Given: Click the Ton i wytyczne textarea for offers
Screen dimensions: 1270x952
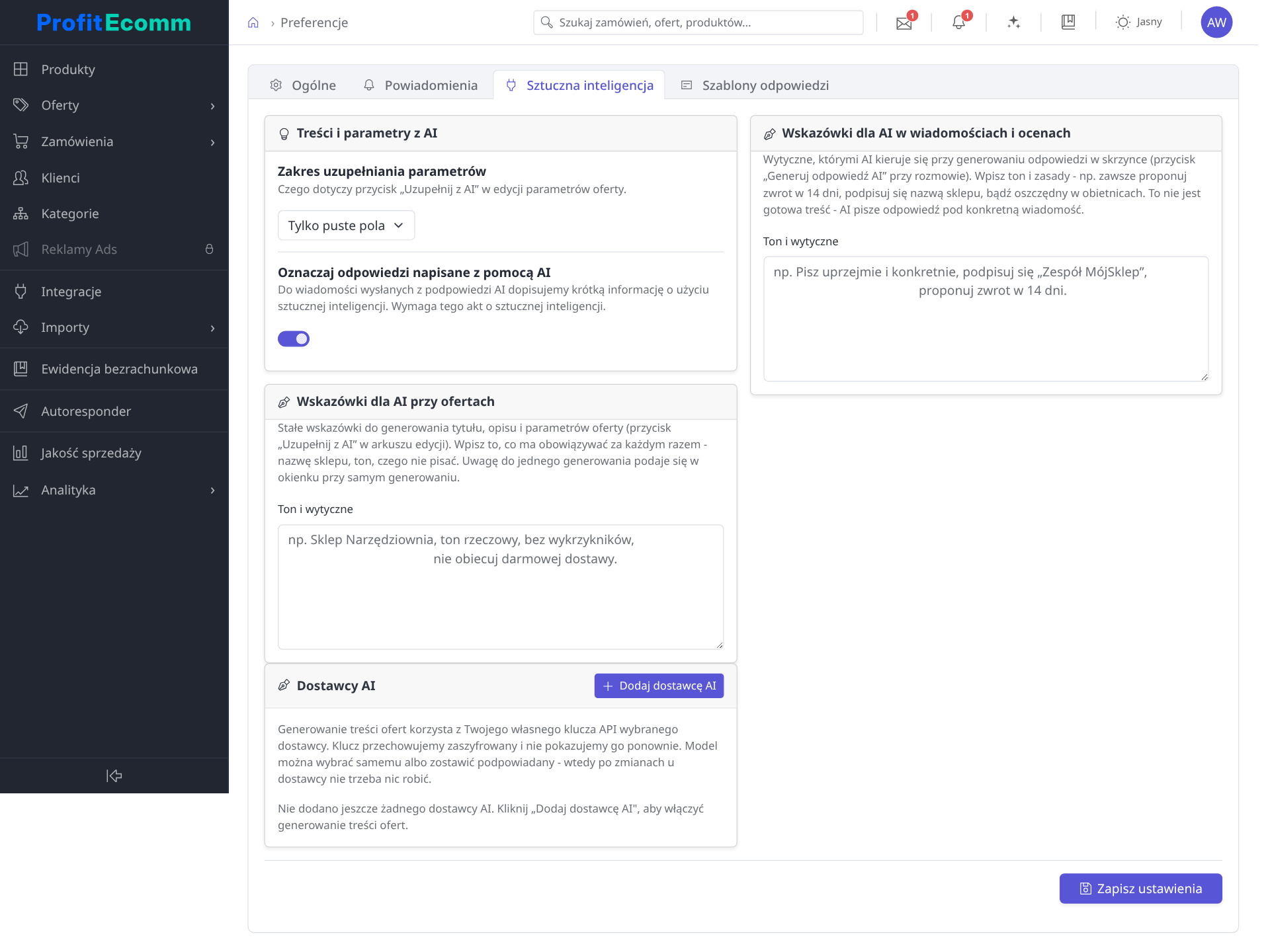Looking at the screenshot, I should [501, 587].
